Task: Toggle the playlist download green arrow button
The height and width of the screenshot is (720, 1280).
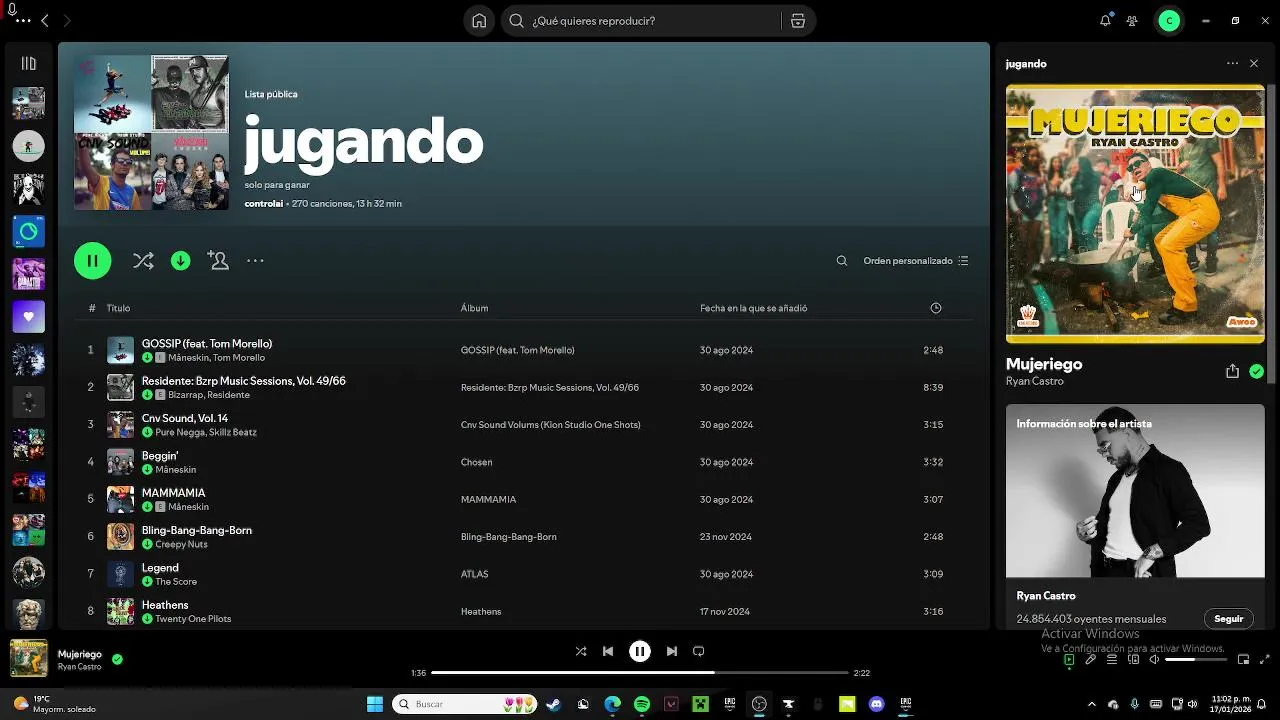Action: point(181,261)
